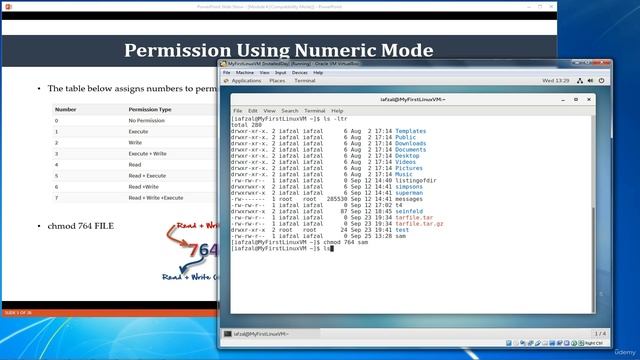The image size is (640, 360).
Task: Click Execute + Write table cell
Action: [147, 153]
